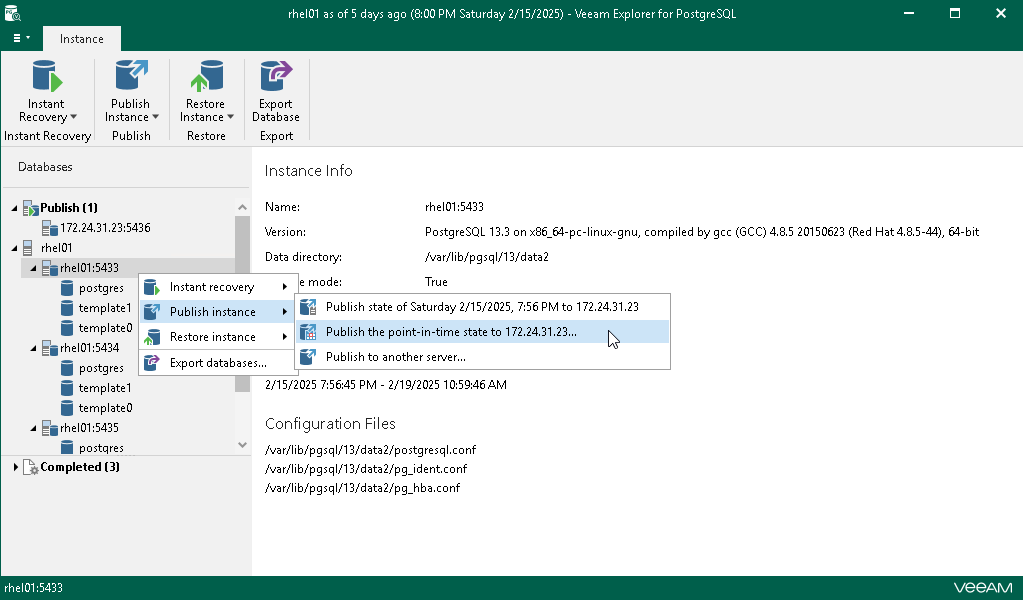
Task: Click the rhel01:5434 instance icon
Action: point(50,348)
